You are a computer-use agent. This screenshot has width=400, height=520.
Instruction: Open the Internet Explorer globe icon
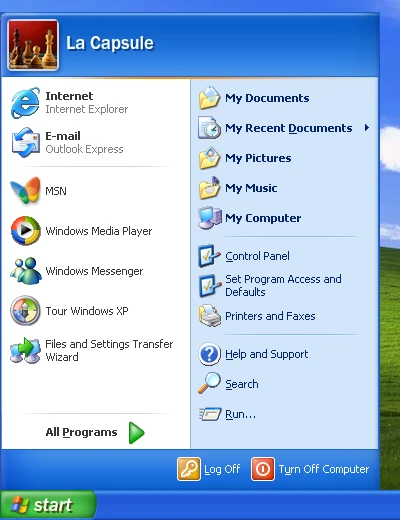click(x=25, y=103)
